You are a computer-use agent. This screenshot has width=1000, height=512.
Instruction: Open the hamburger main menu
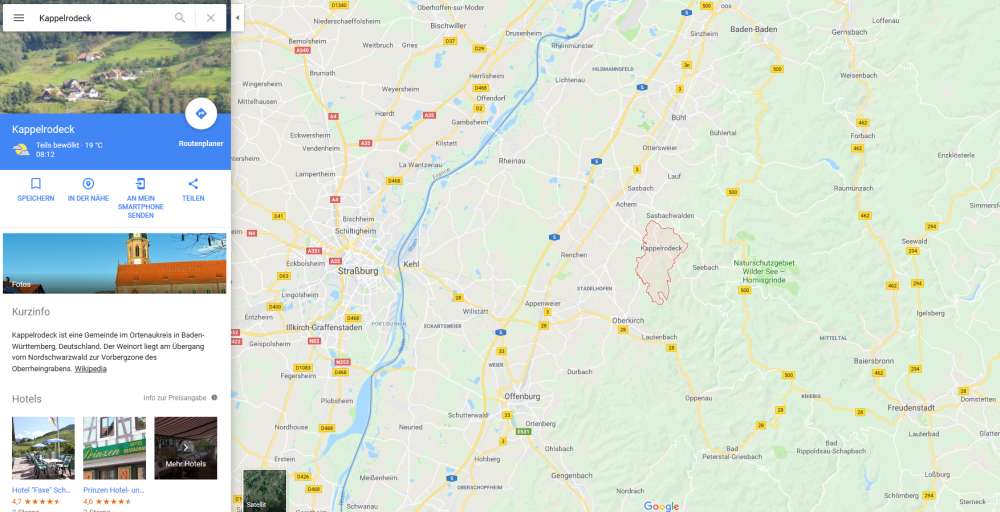click(18, 18)
